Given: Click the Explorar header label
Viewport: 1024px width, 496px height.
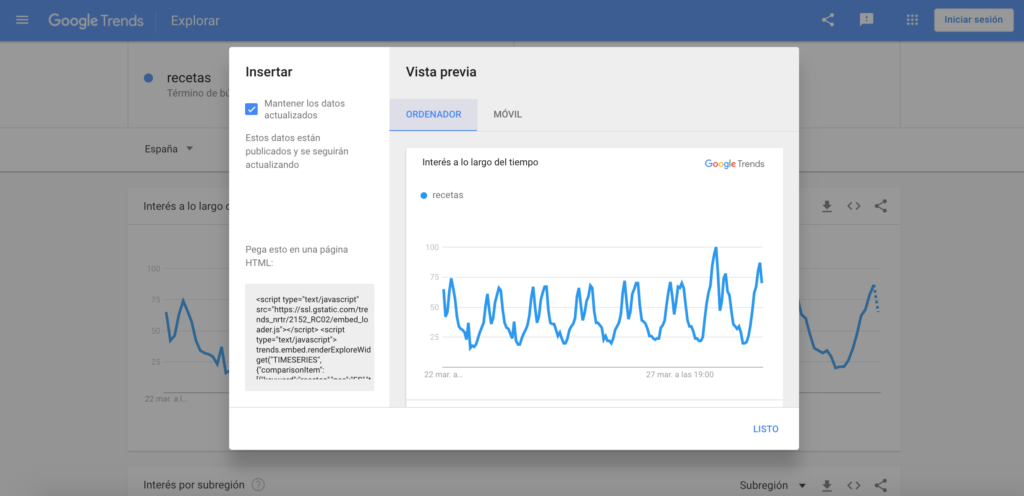Looking at the screenshot, I should coord(195,21).
